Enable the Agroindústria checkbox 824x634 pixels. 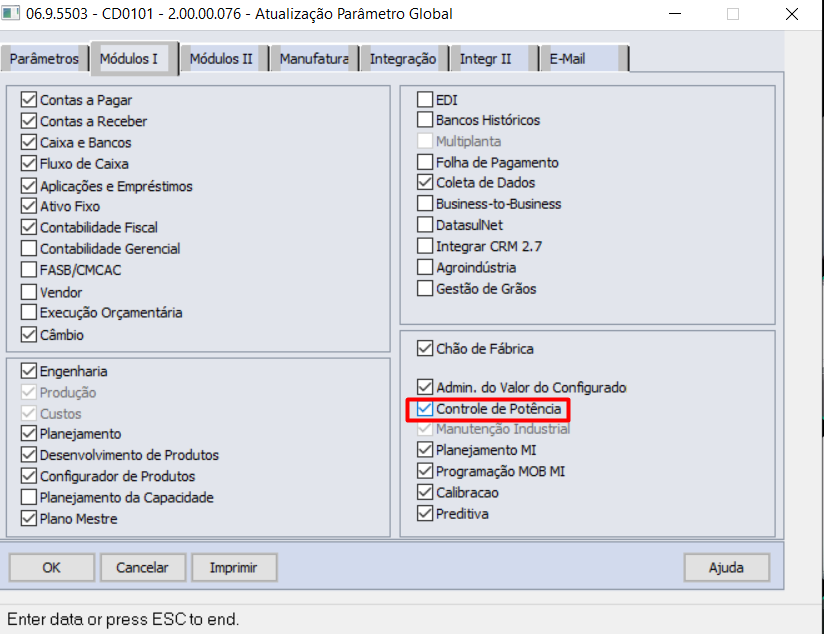pyautogui.click(x=425, y=267)
